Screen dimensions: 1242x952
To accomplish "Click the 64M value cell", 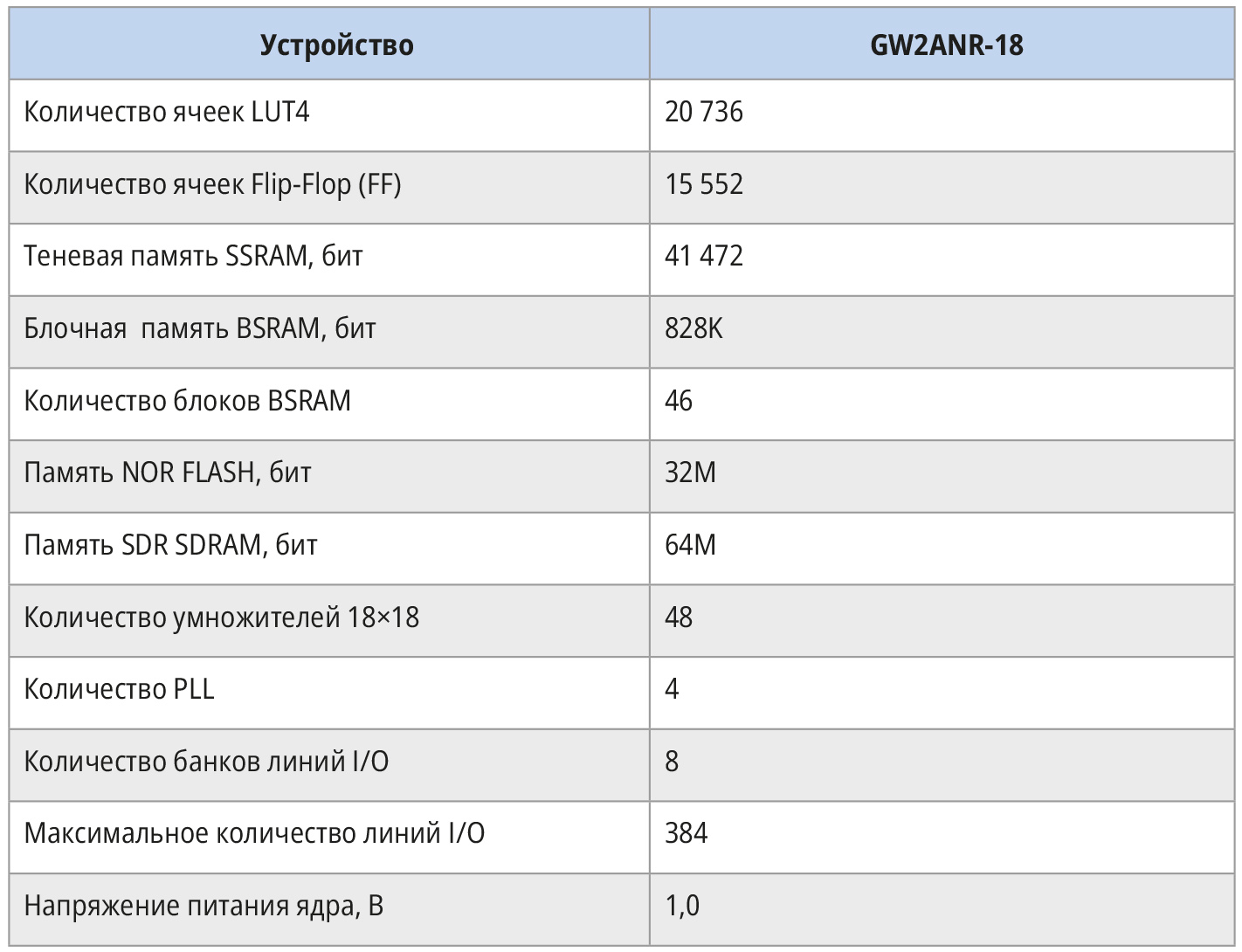I will tap(691, 545).
